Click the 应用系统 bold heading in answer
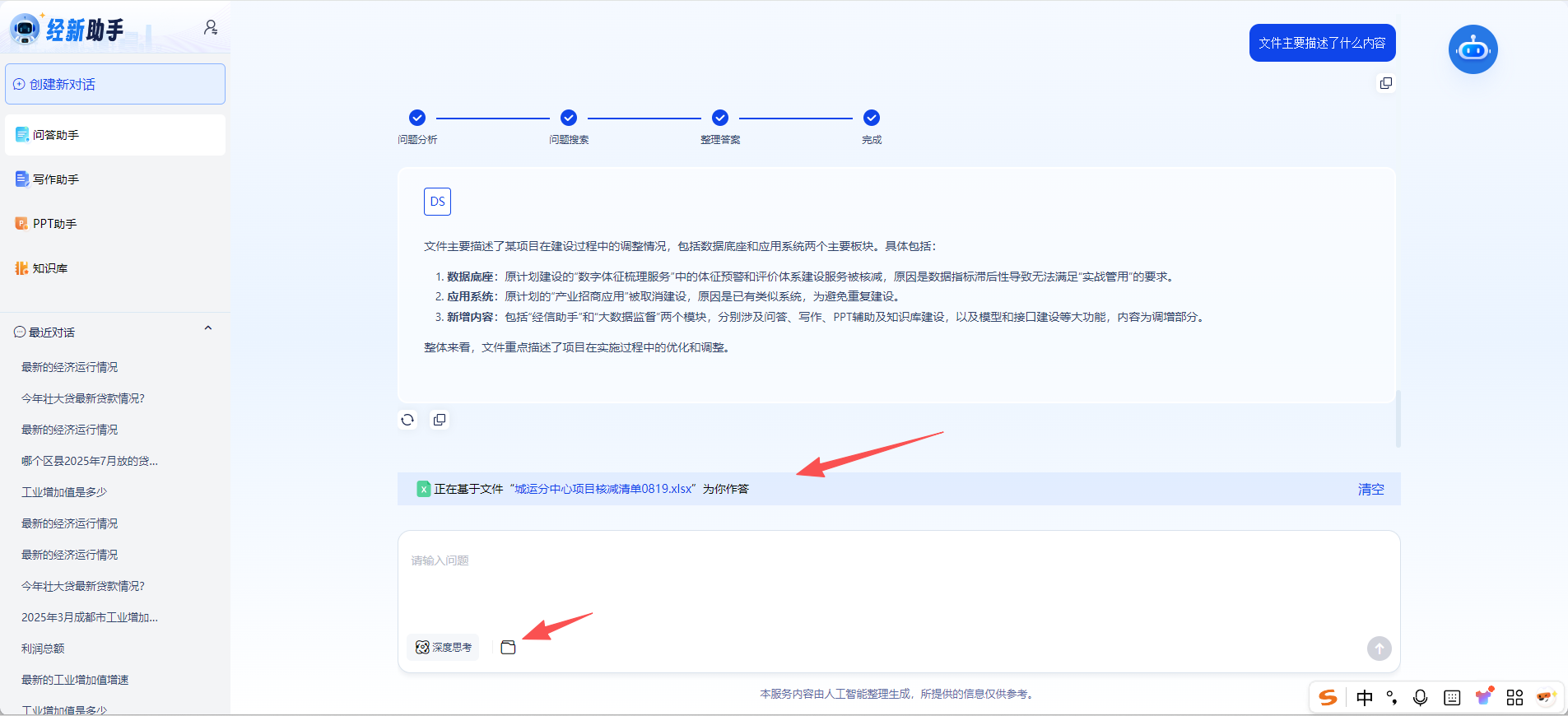 tap(470, 296)
